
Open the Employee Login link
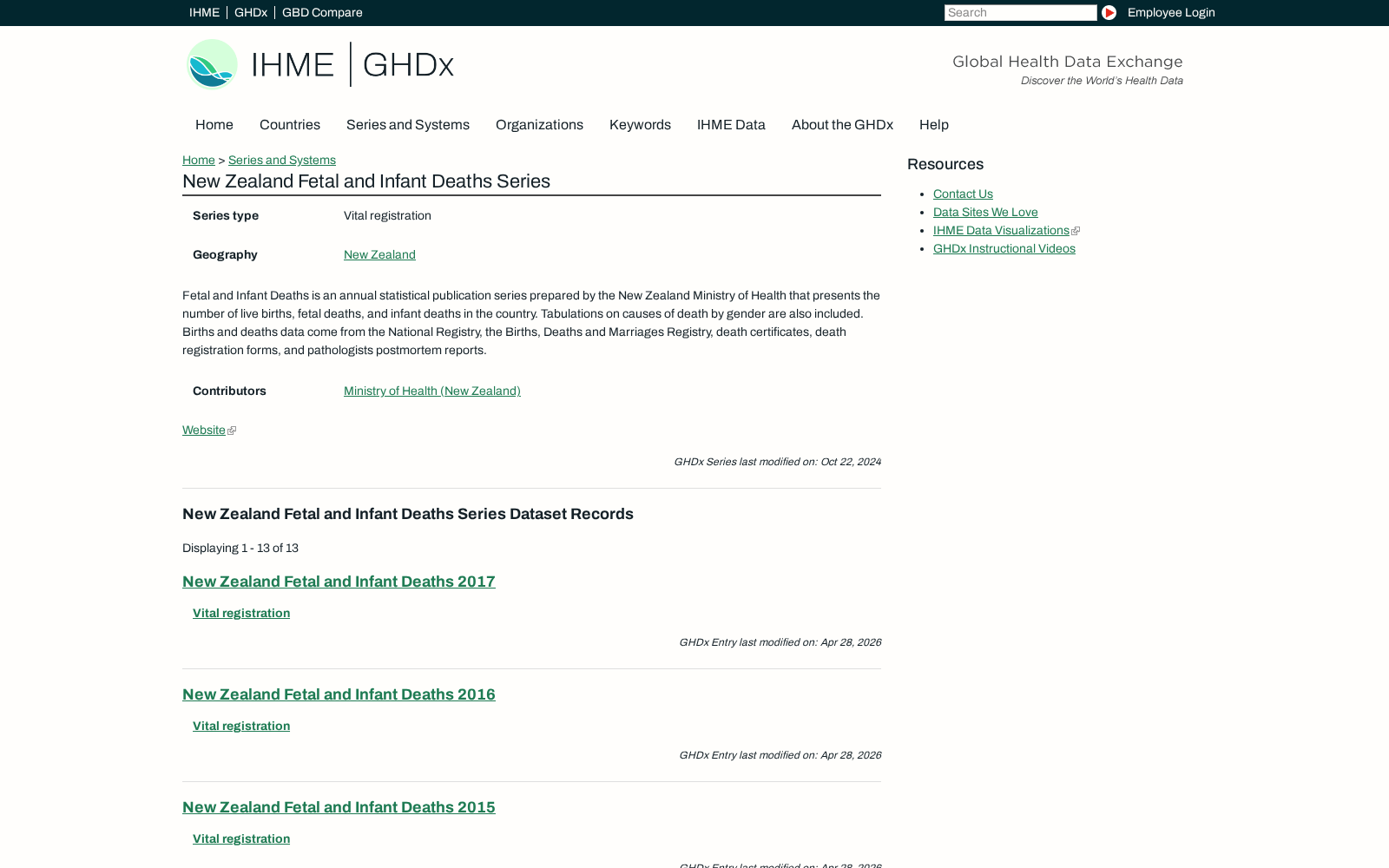(x=1171, y=12)
